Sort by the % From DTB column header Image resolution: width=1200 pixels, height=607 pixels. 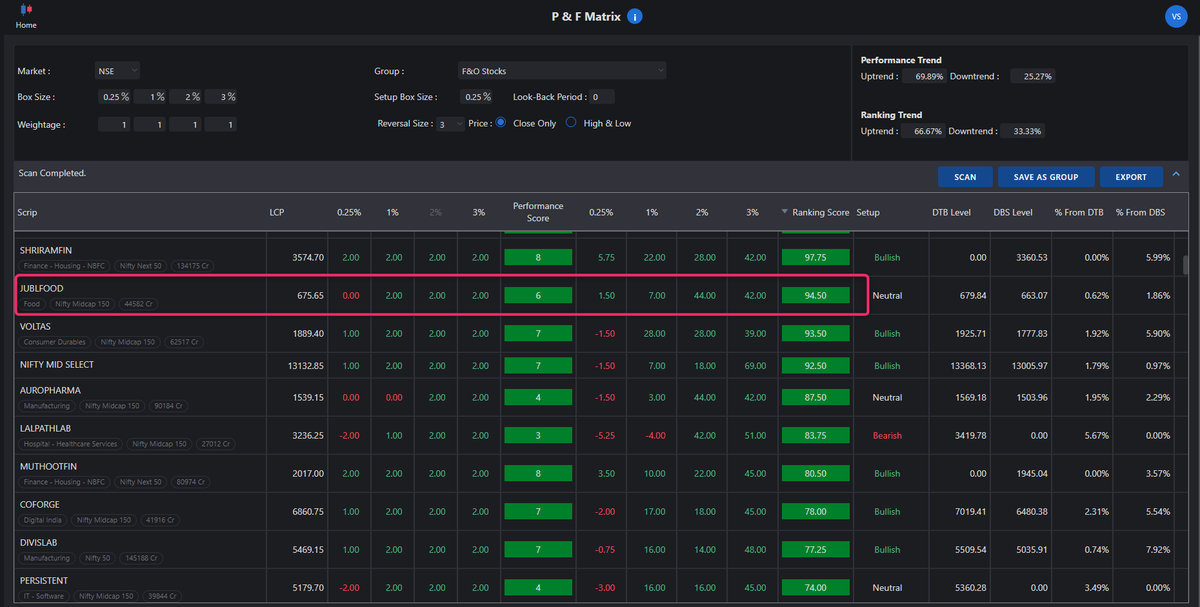click(1079, 213)
